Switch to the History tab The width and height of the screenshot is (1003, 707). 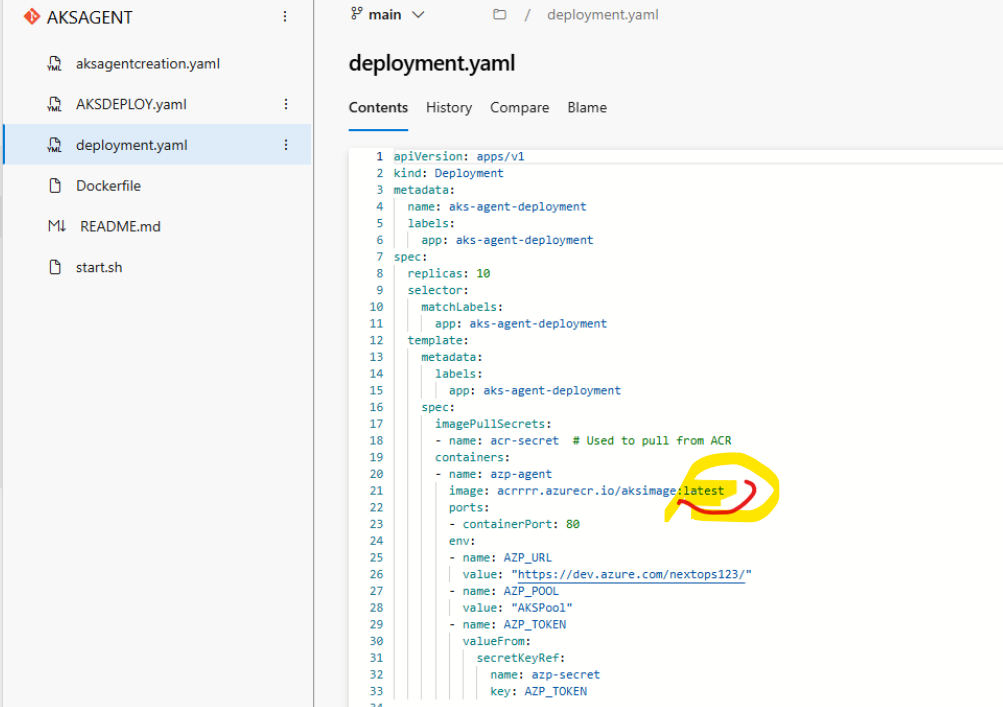[448, 107]
